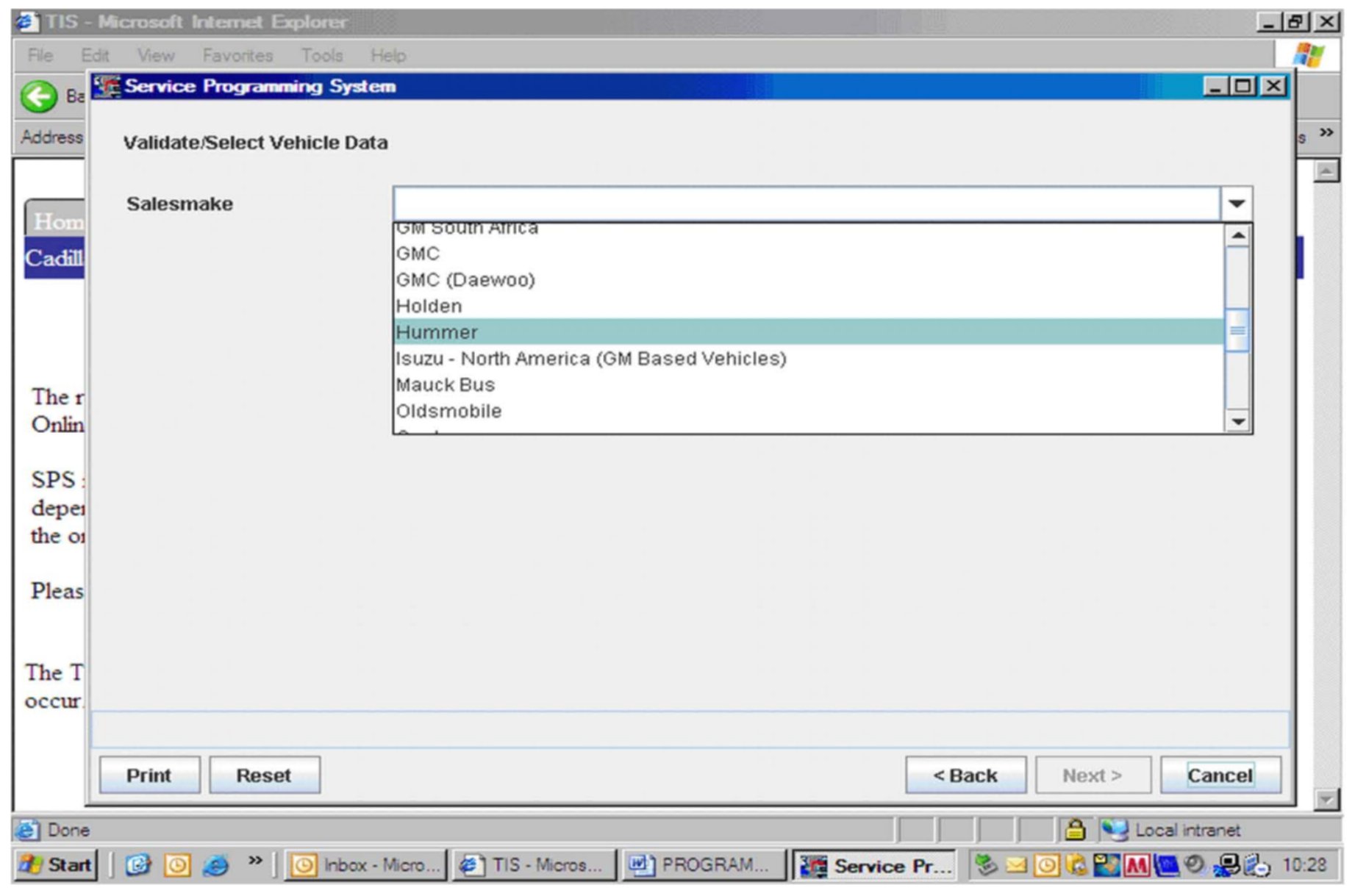This screenshot has height=896, width=1355.
Task: Click the padlock icon in status bar
Action: click(1075, 830)
